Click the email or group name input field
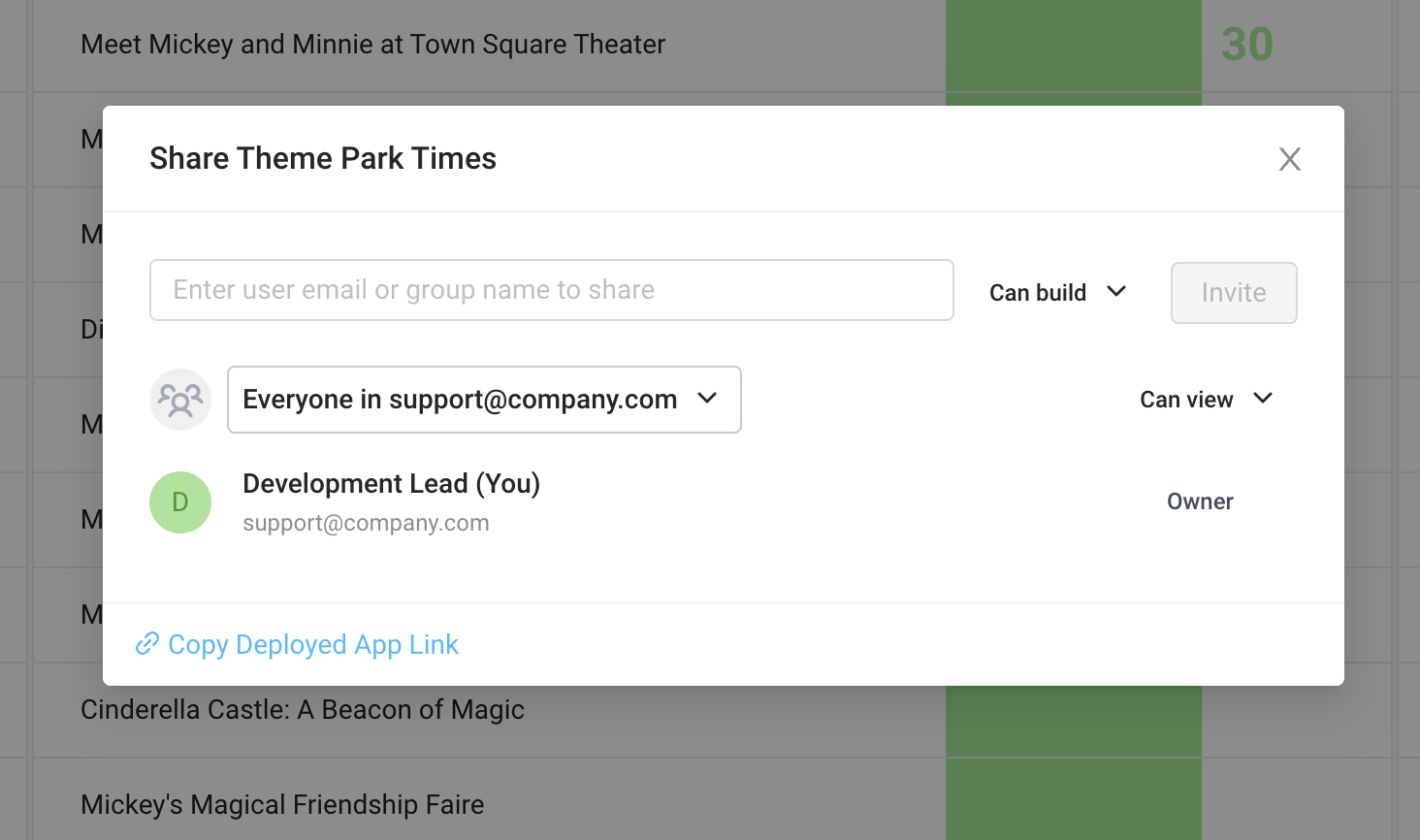 coord(551,289)
